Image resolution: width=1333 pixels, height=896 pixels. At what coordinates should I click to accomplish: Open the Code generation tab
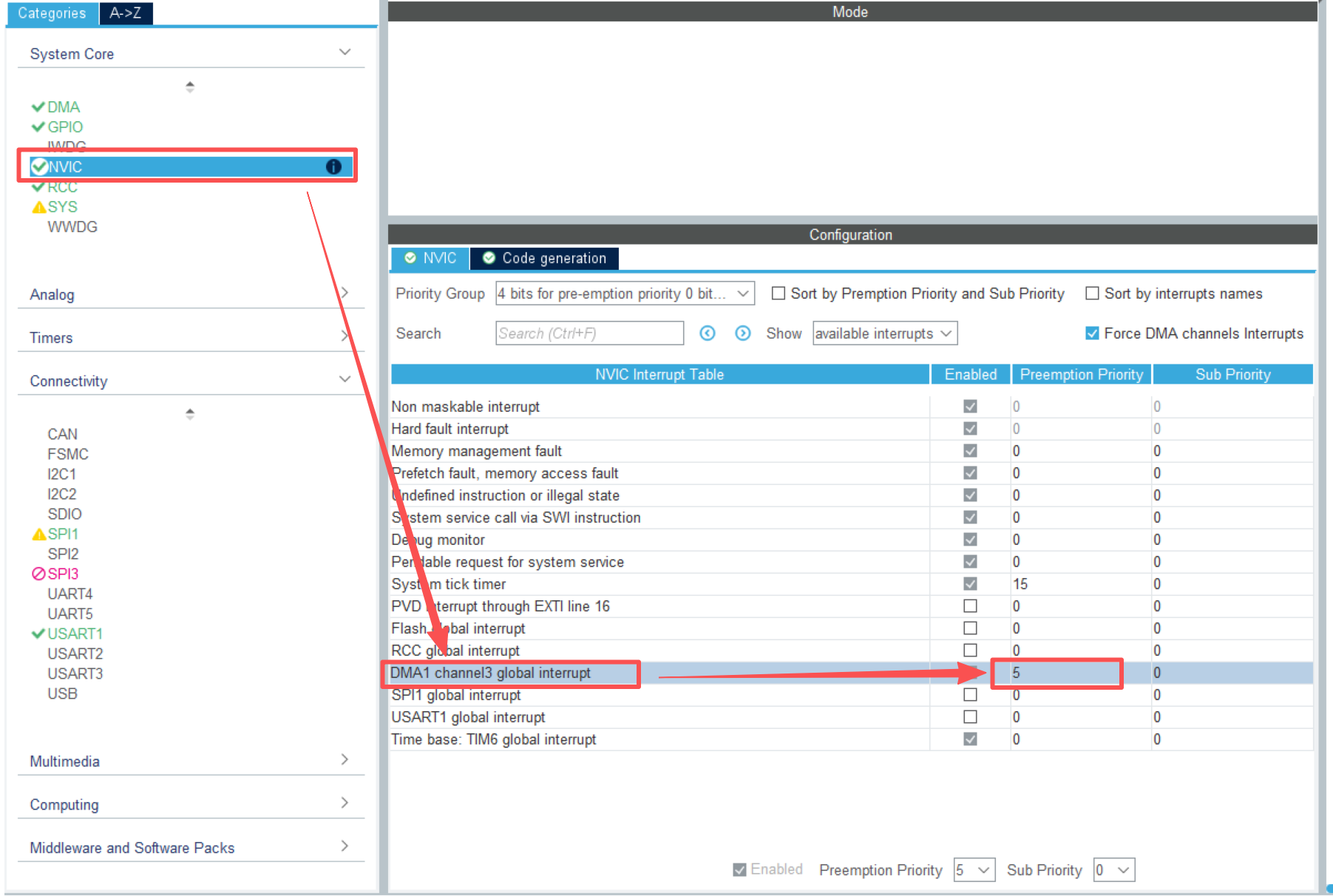tap(544, 258)
